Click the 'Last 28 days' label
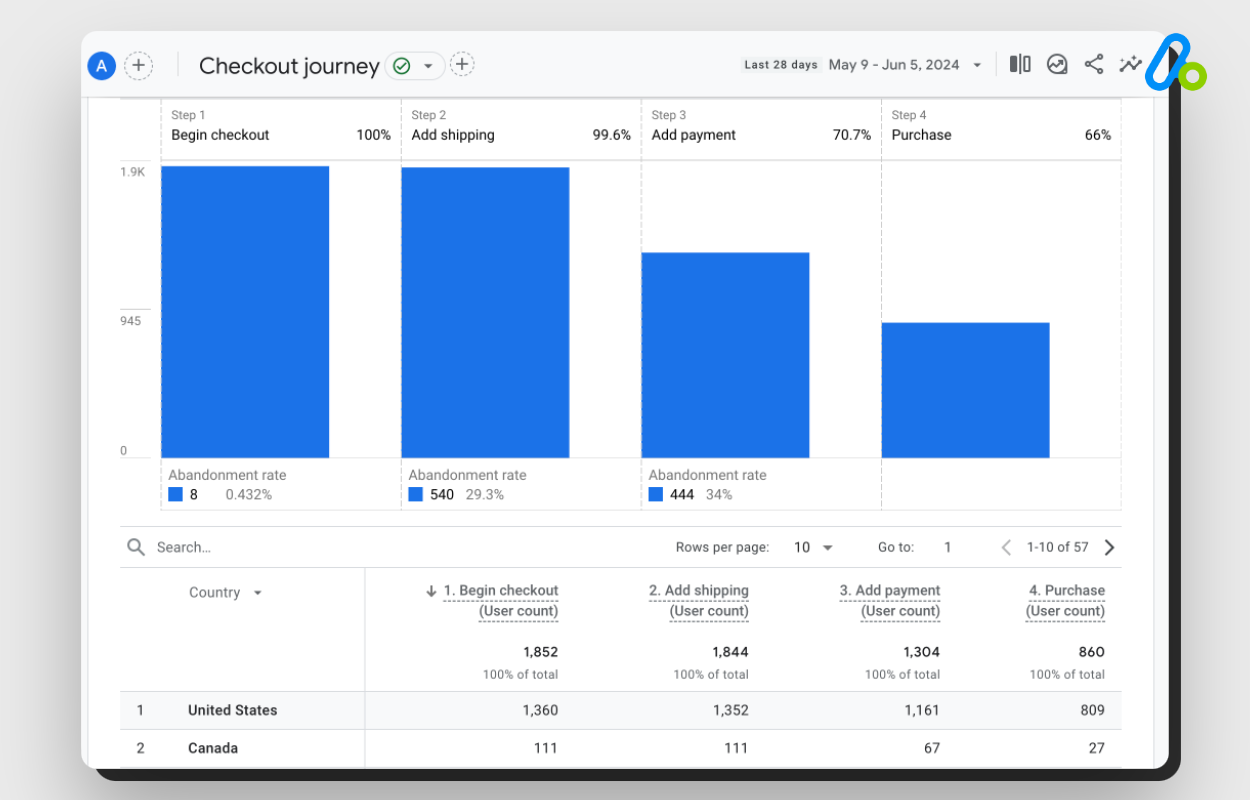Viewport: 1250px width, 800px height. coord(780,65)
